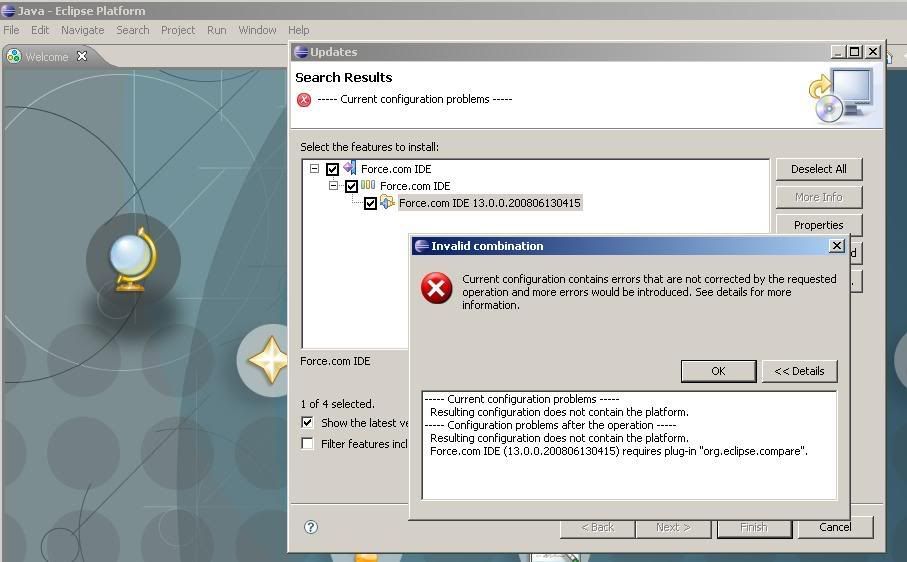The width and height of the screenshot is (907, 562).
Task: Hide error details with the << Details button
Action: [799, 371]
